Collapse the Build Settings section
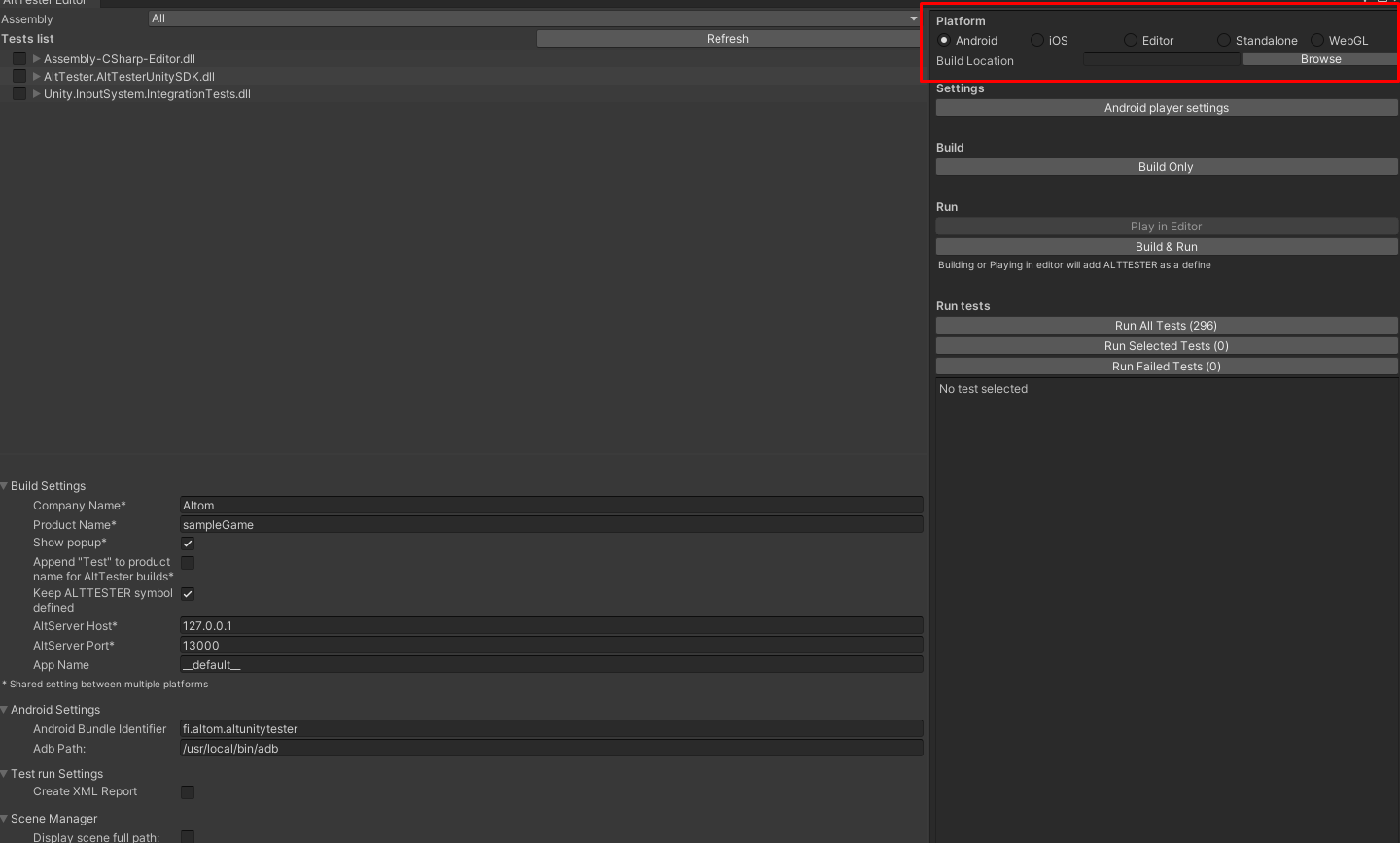 pos(4,485)
